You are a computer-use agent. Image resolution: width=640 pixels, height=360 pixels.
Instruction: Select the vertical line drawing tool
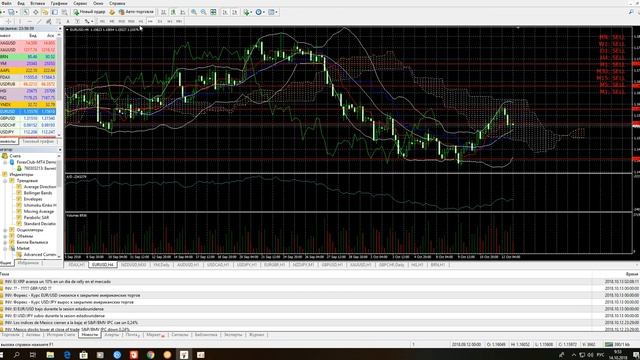[20, 21]
